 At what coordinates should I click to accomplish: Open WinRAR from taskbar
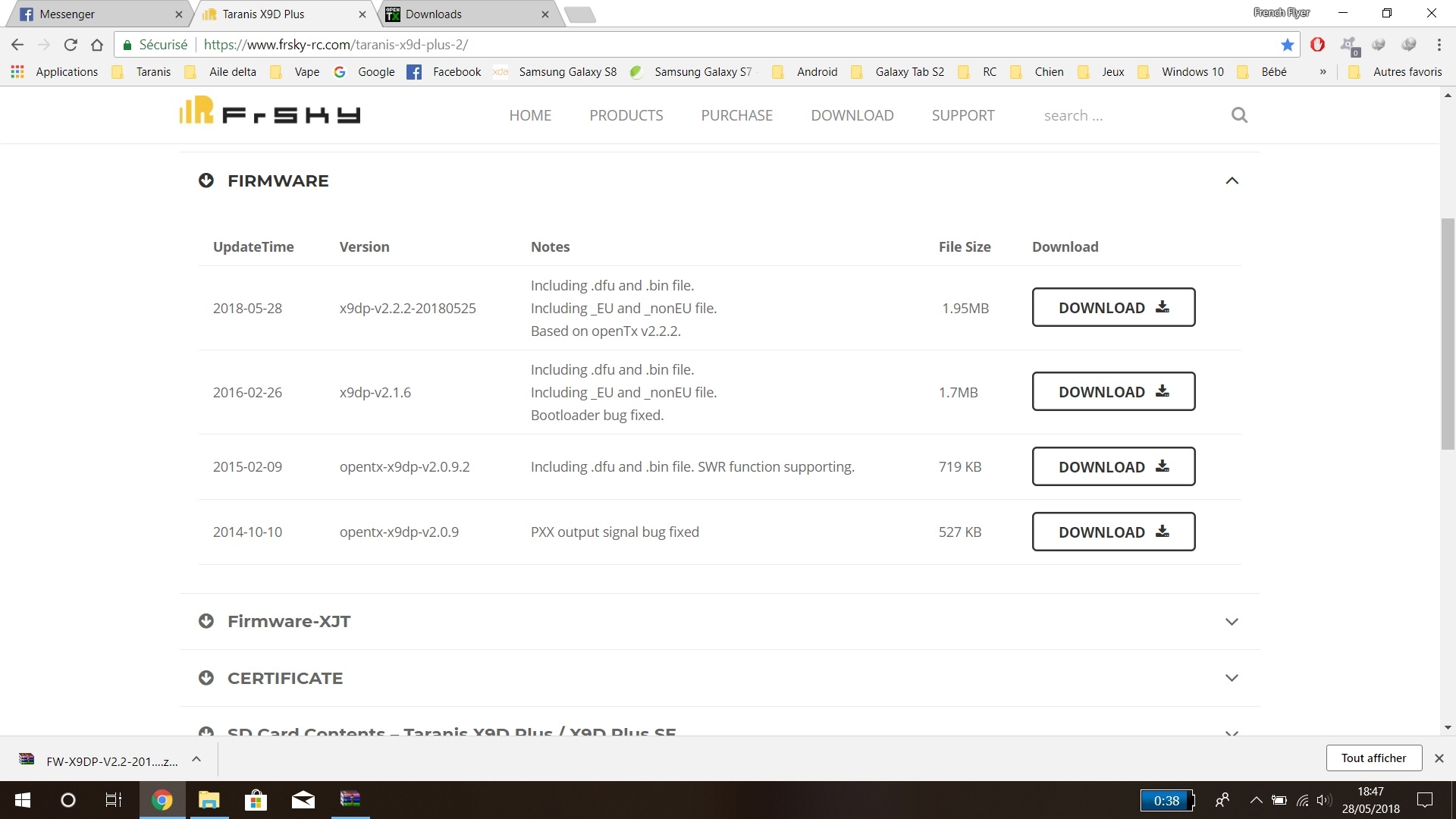click(x=350, y=800)
